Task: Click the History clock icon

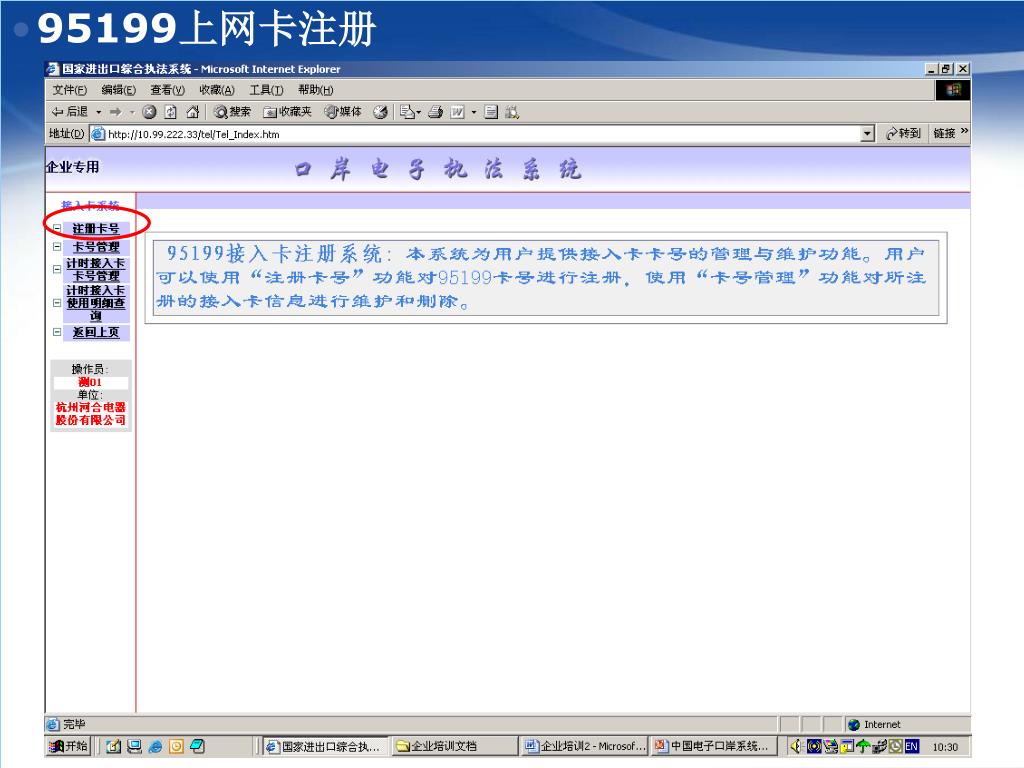Action: (380, 112)
